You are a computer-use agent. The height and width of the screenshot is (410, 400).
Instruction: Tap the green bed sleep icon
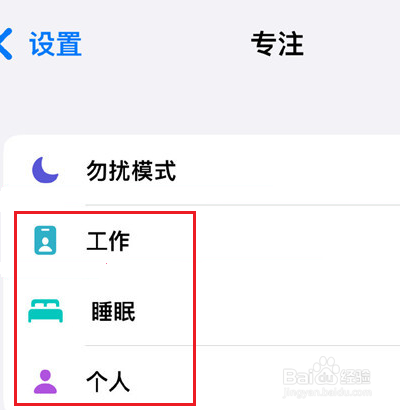coord(45,311)
